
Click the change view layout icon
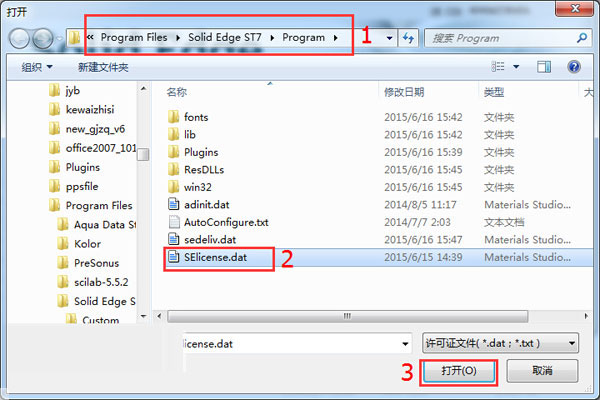498,67
